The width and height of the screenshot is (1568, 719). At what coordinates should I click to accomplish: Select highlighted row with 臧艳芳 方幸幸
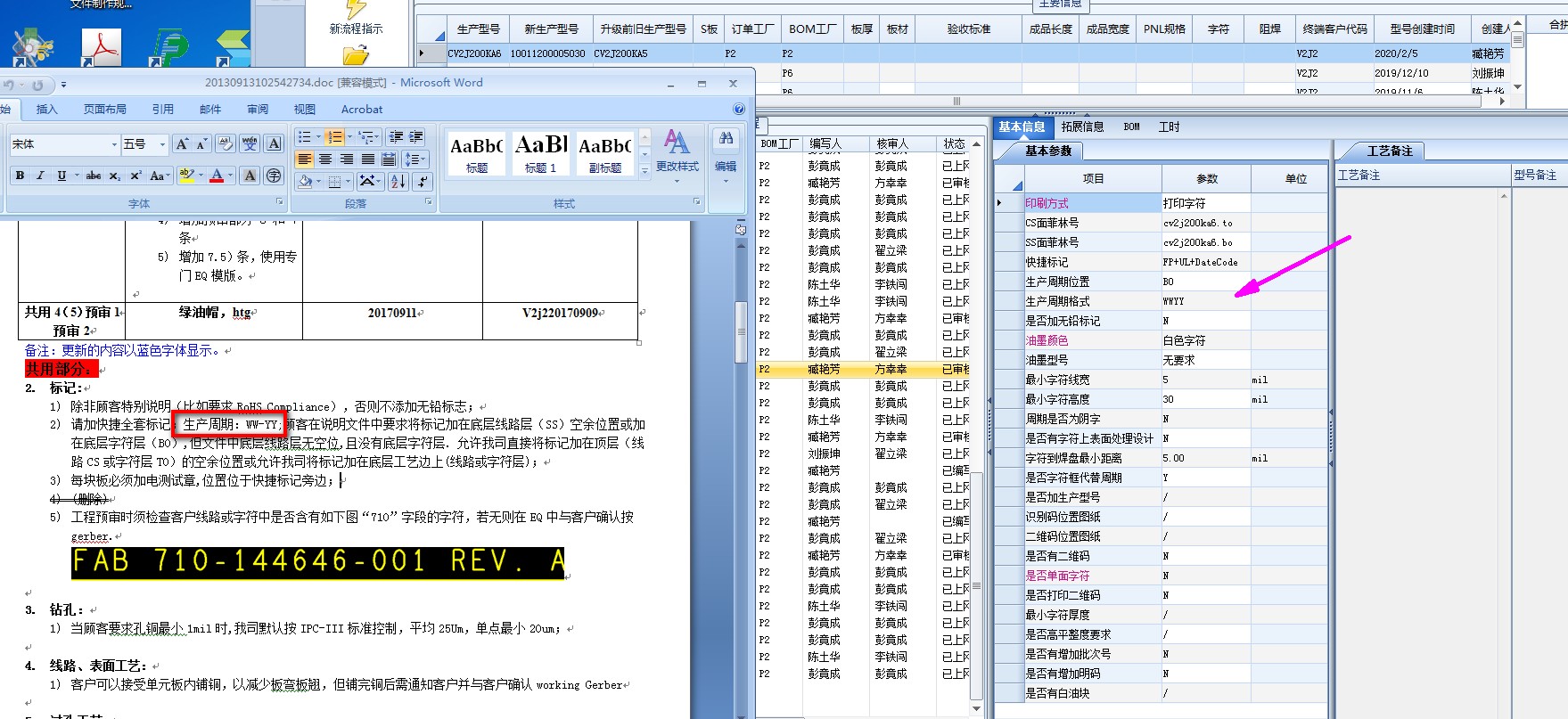(864, 369)
